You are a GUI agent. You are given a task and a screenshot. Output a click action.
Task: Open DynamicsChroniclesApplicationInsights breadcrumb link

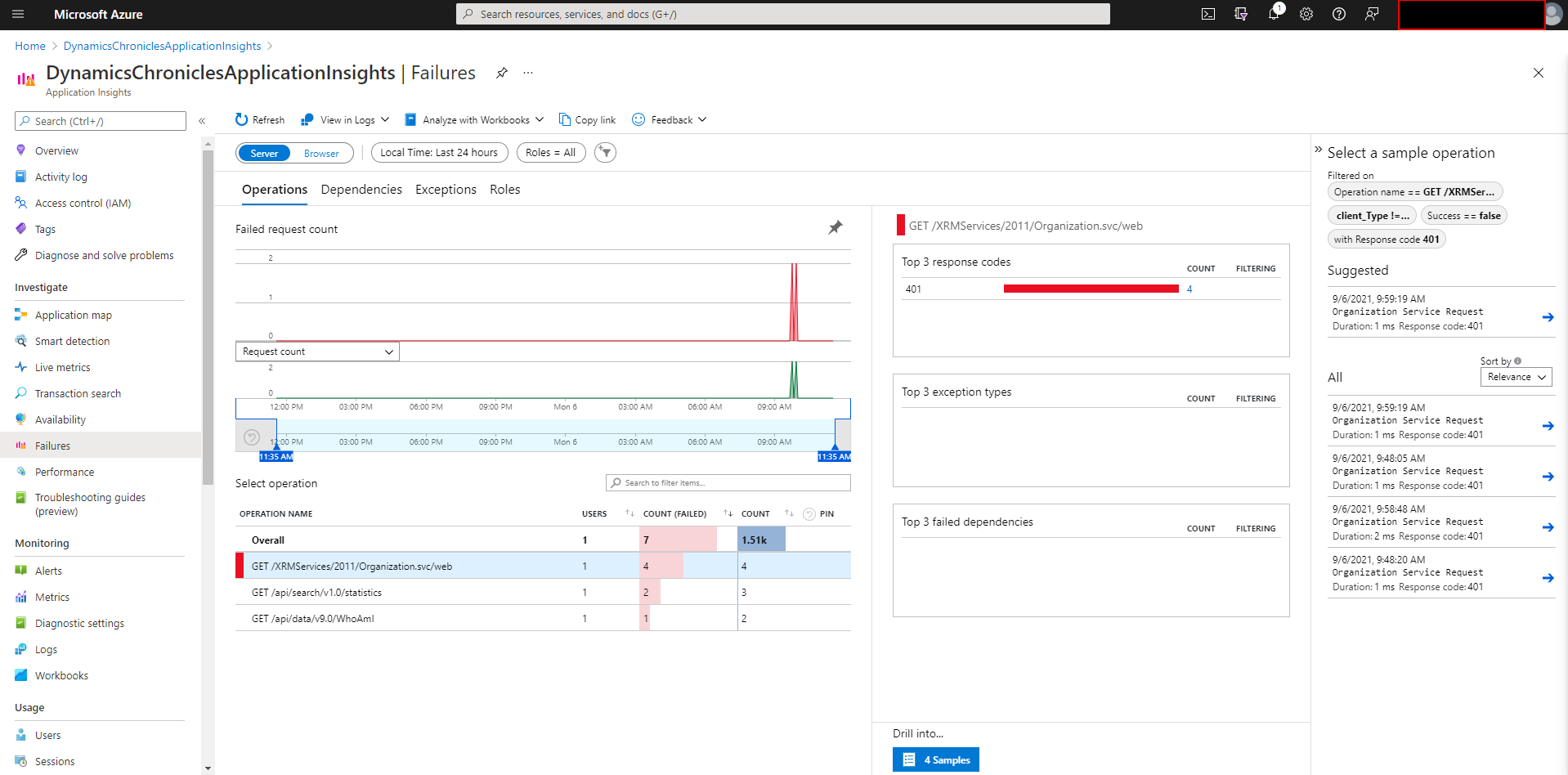click(x=163, y=46)
